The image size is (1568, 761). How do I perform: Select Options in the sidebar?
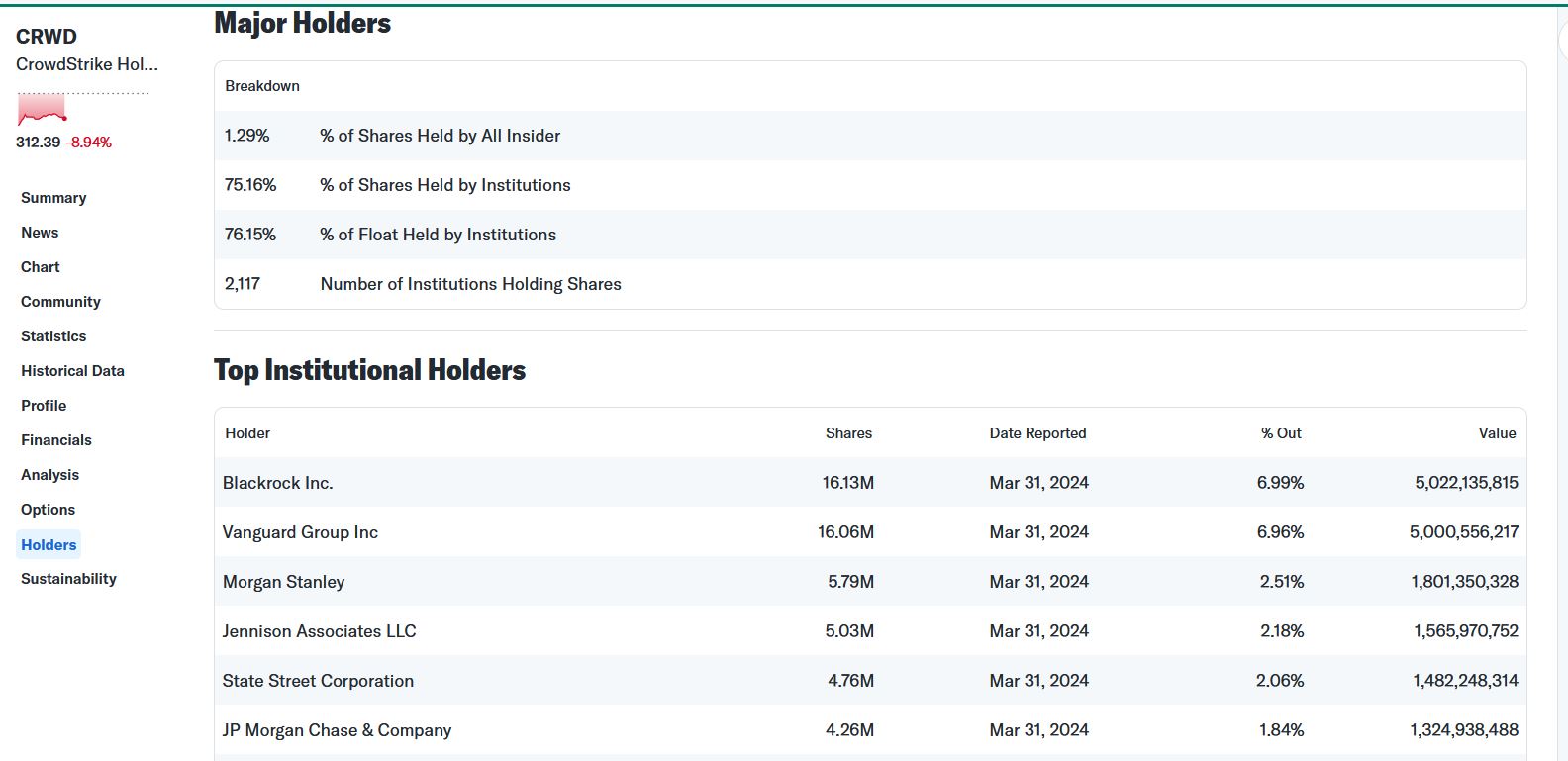pyautogui.click(x=48, y=510)
